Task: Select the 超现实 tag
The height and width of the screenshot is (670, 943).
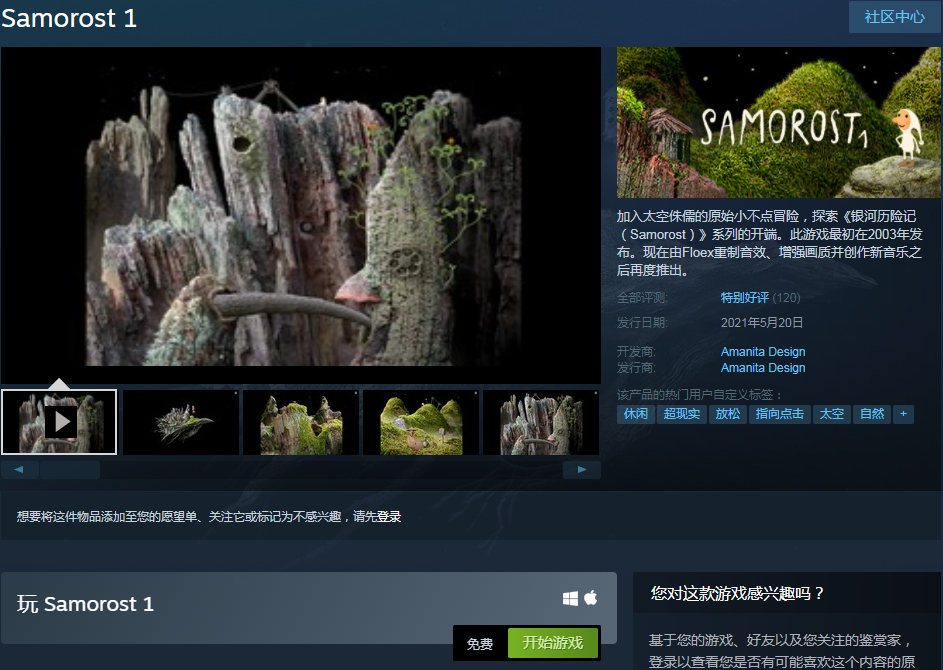Action: click(x=681, y=414)
